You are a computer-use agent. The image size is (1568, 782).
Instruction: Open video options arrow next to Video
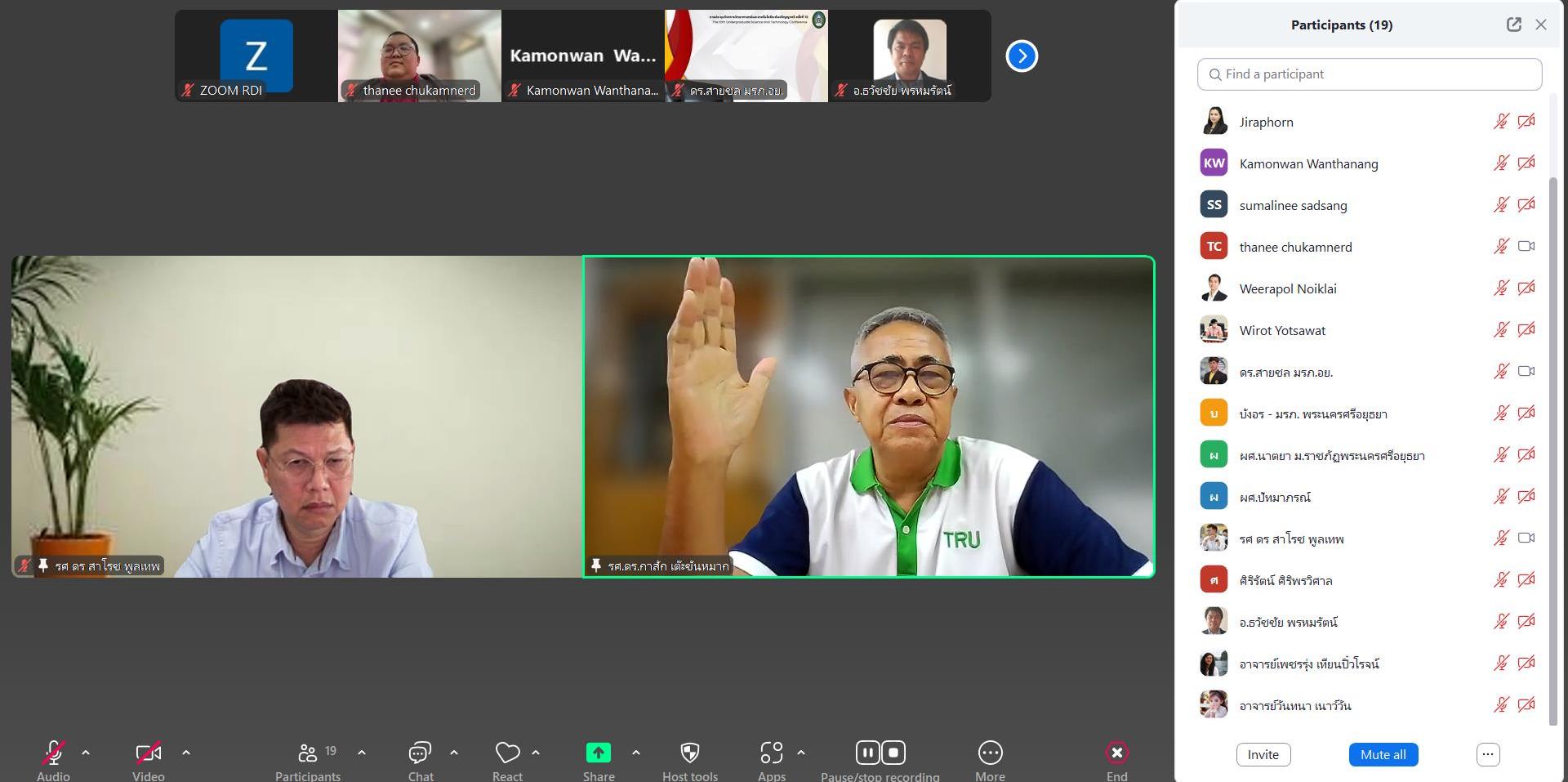point(186,753)
